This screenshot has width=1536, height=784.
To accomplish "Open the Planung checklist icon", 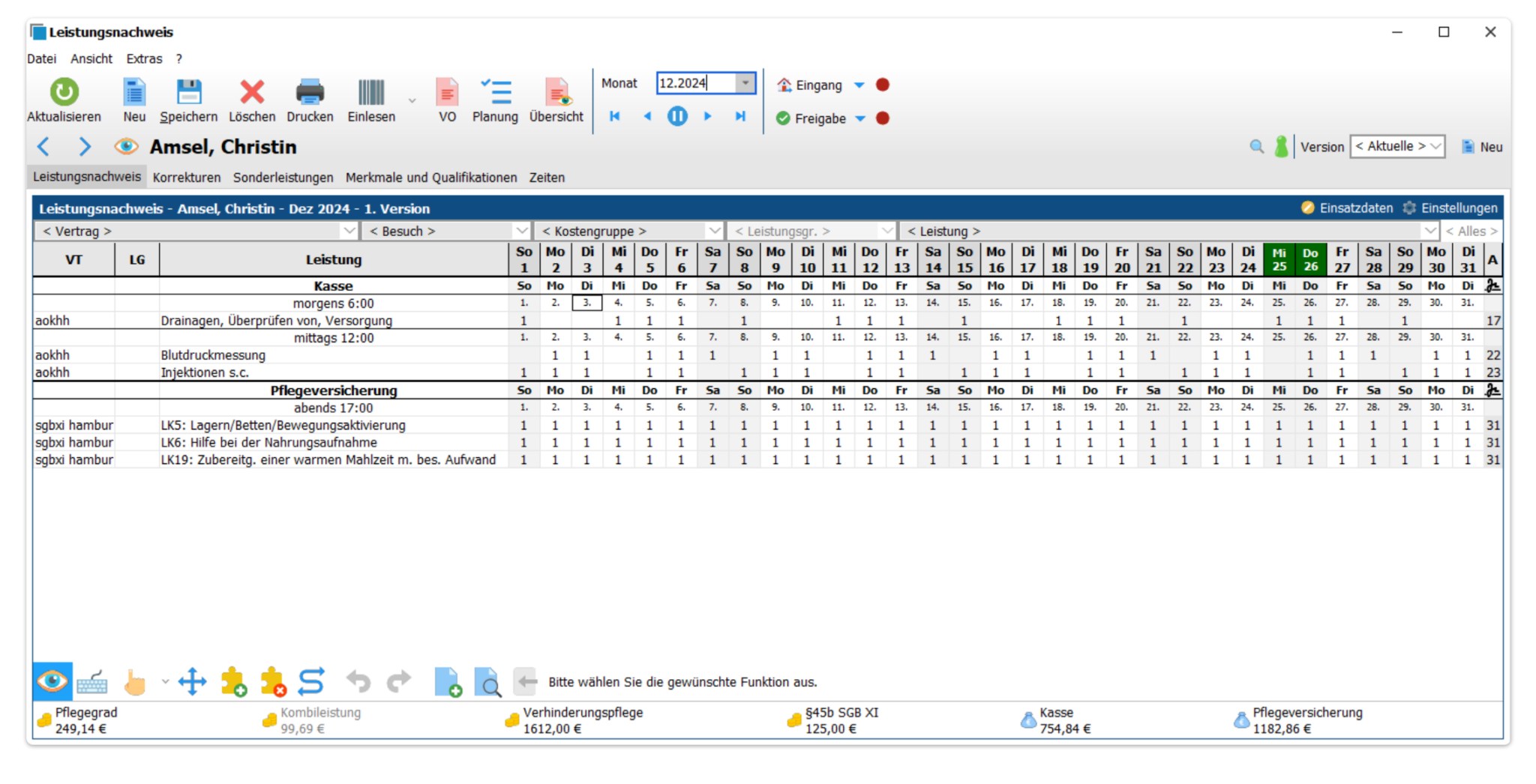I will coord(495,92).
